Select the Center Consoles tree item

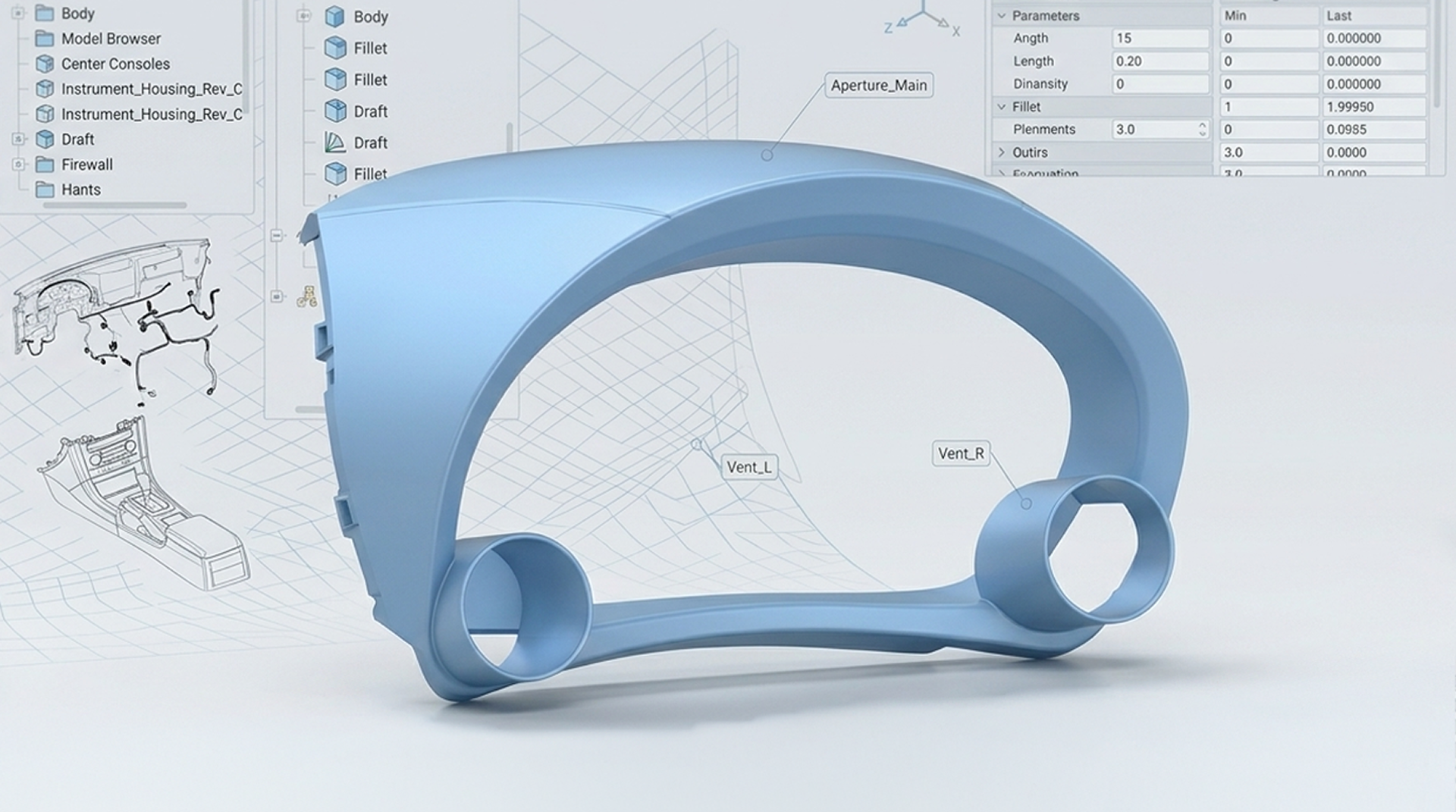[115, 64]
